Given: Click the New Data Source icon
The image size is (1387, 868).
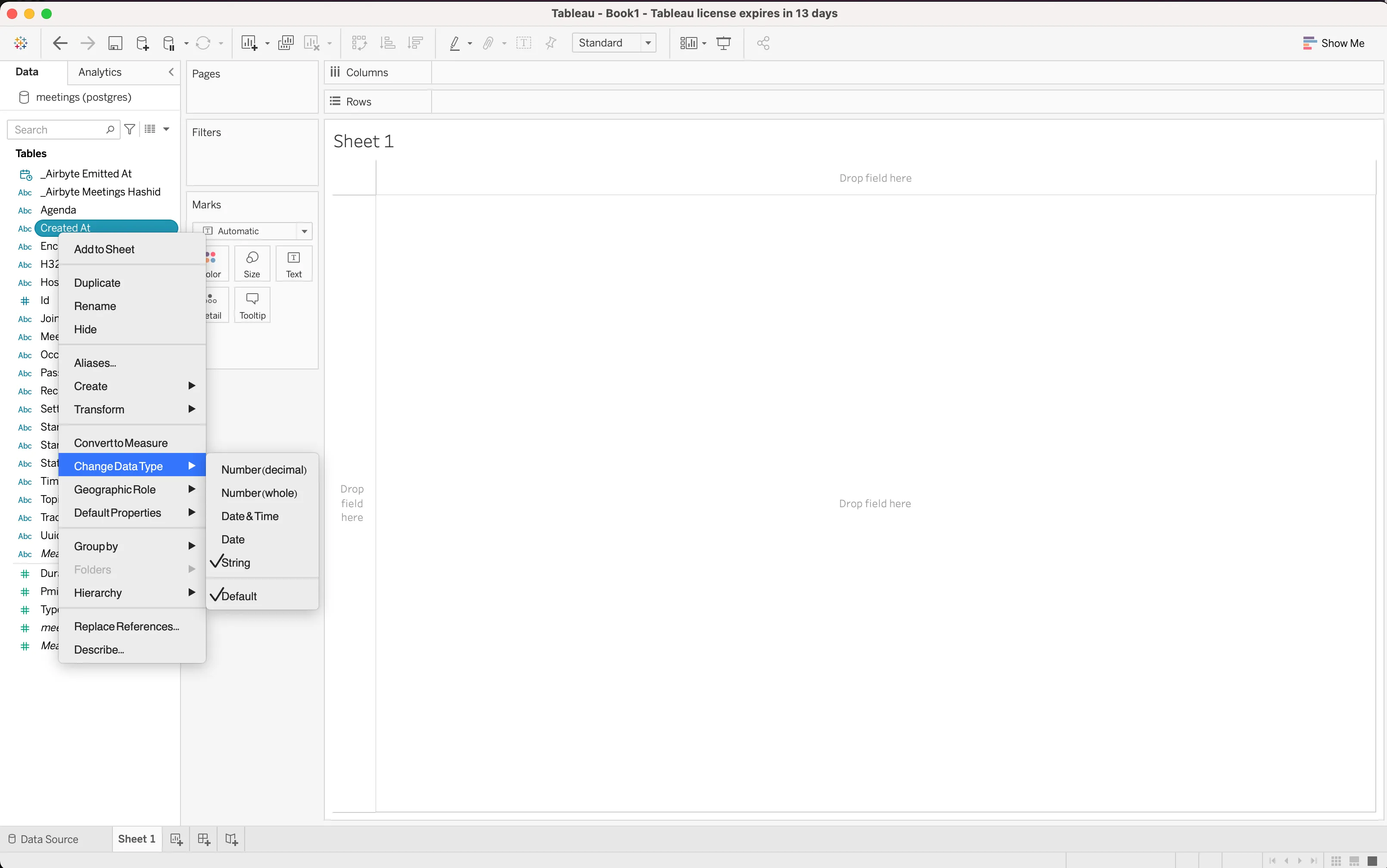Looking at the screenshot, I should (x=142, y=43).
